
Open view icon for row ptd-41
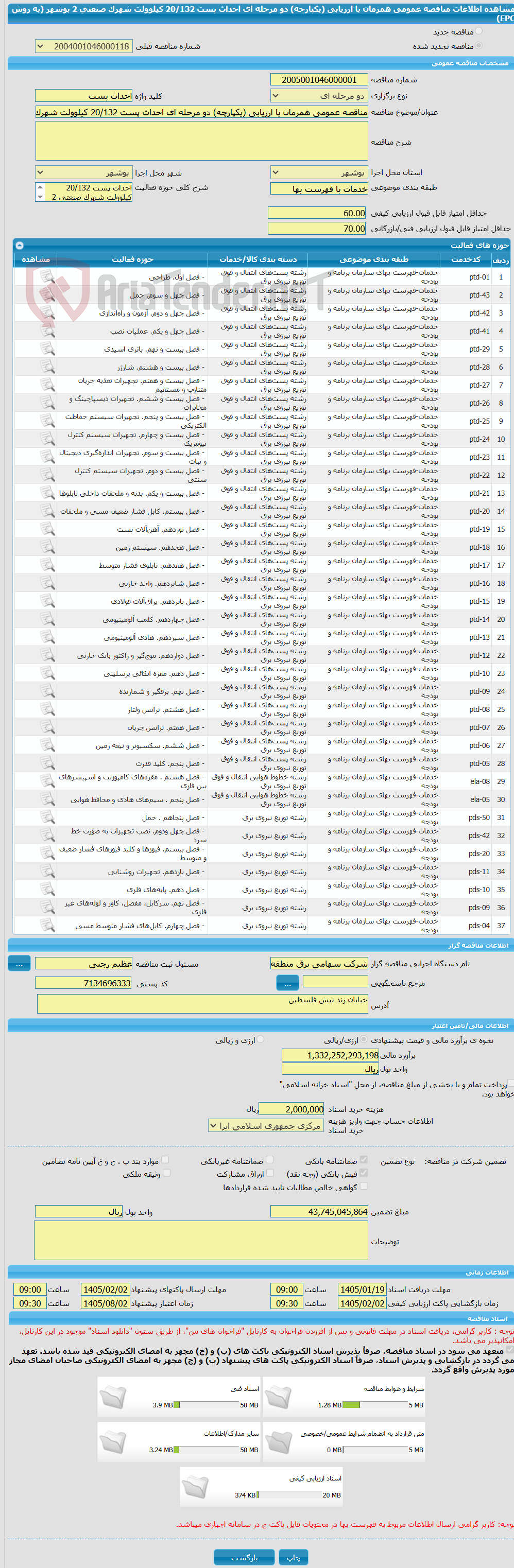pyautogui.click(x=47, y=330)
